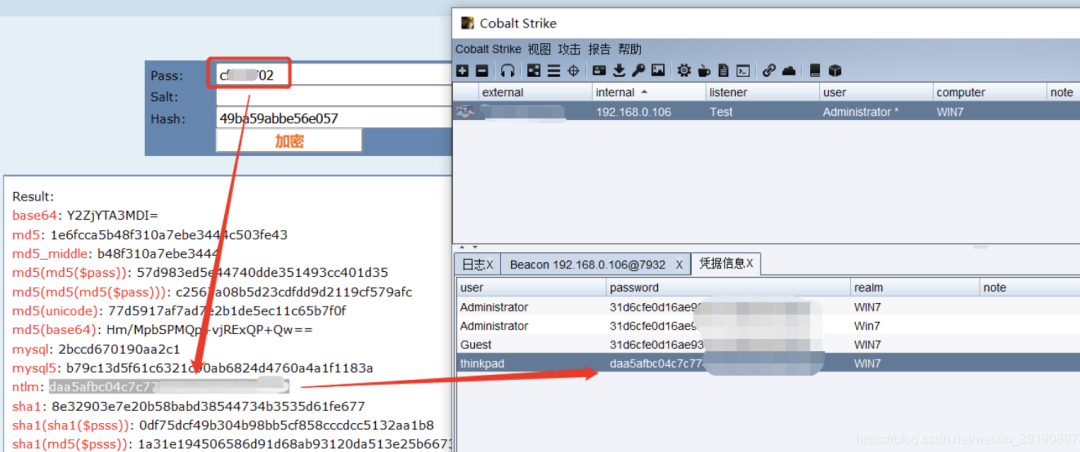This screenshot has width=1080, height=452.
Task: Click the thinkpad password hash daa5afbc04c7c77
Action: click(x=658, y=363)
